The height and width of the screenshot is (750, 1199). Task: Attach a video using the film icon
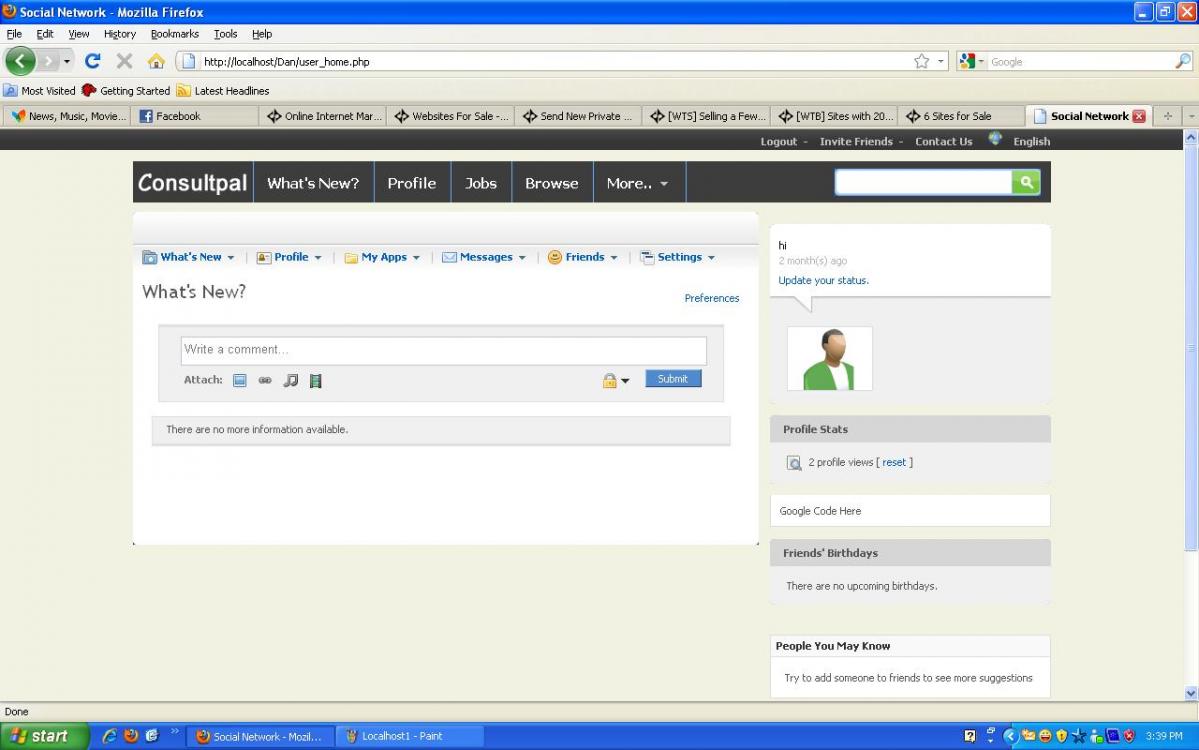coord(315,380)
